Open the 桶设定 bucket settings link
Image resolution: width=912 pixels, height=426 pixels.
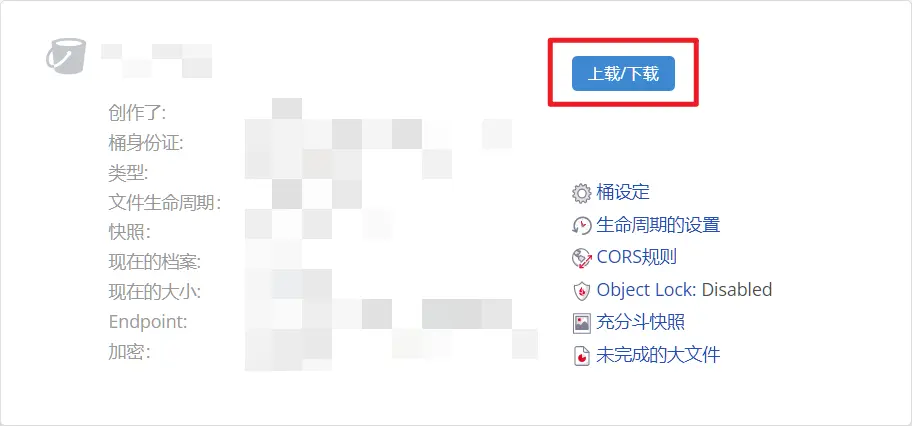pos(623,192)
